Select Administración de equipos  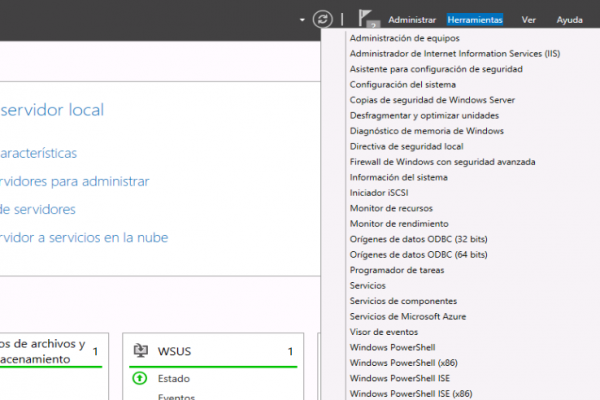click(x=404, y=38)
